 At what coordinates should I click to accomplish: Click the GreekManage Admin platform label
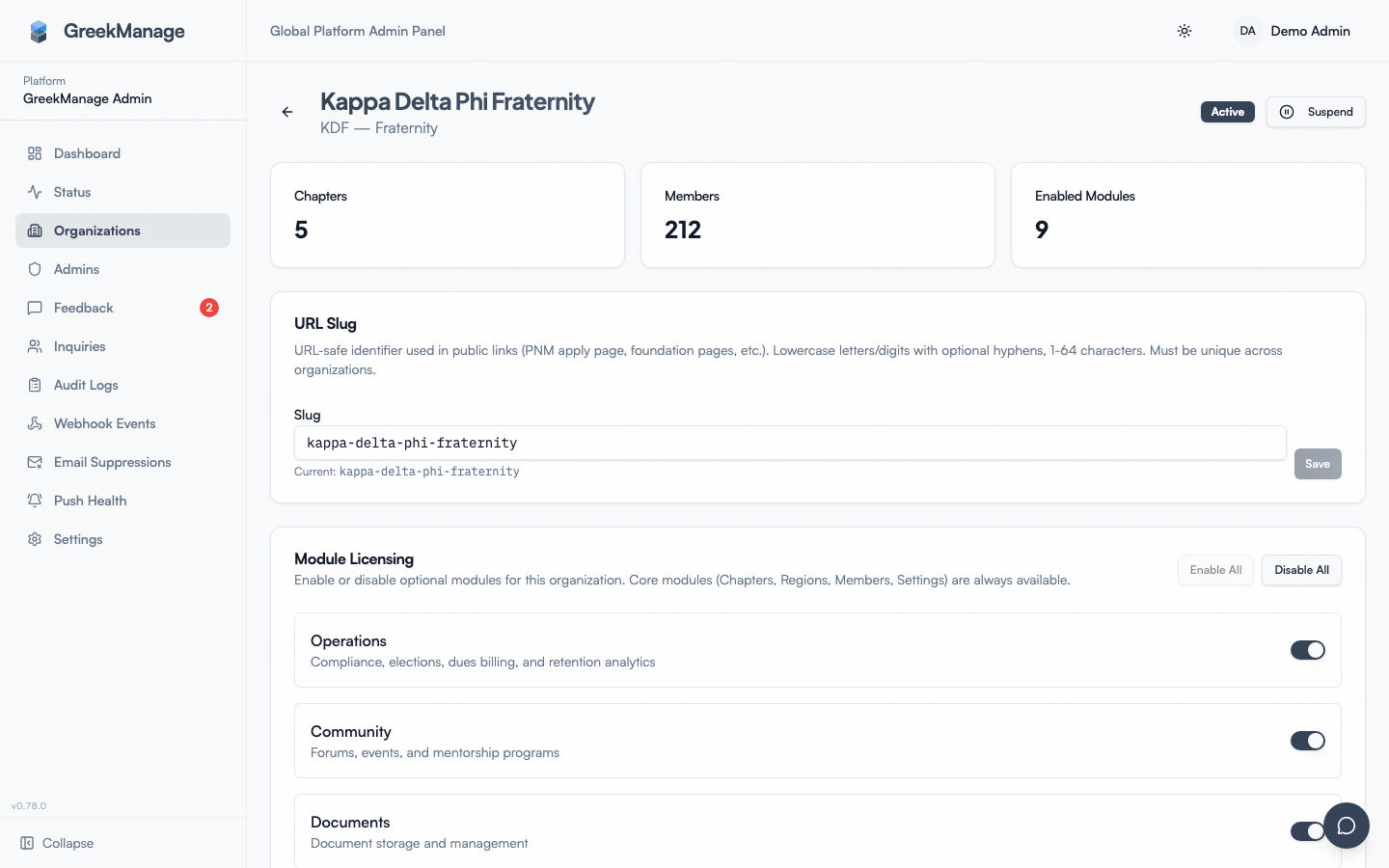point(88,98)
